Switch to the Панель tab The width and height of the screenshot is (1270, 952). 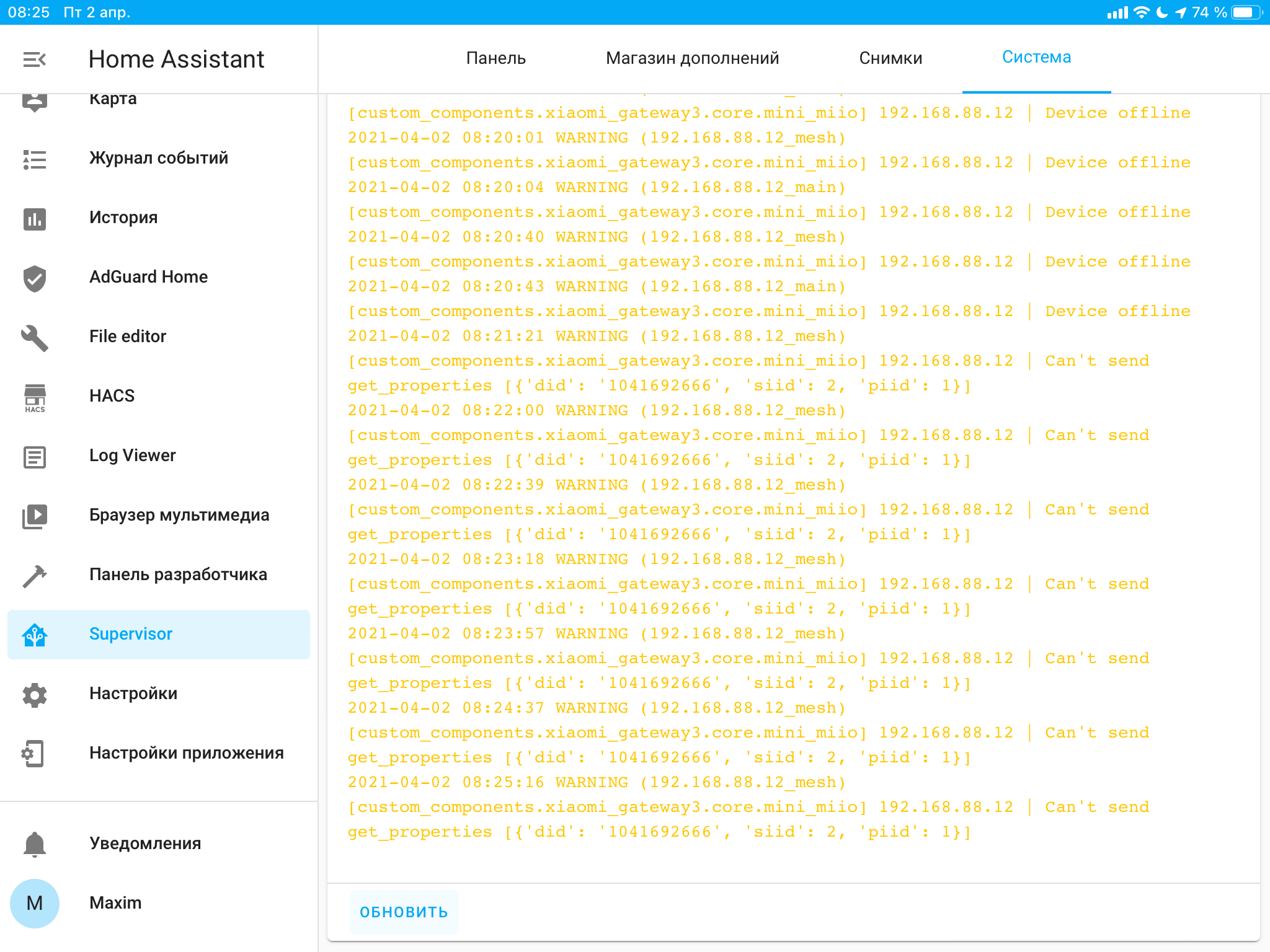[x=495, y=58]
